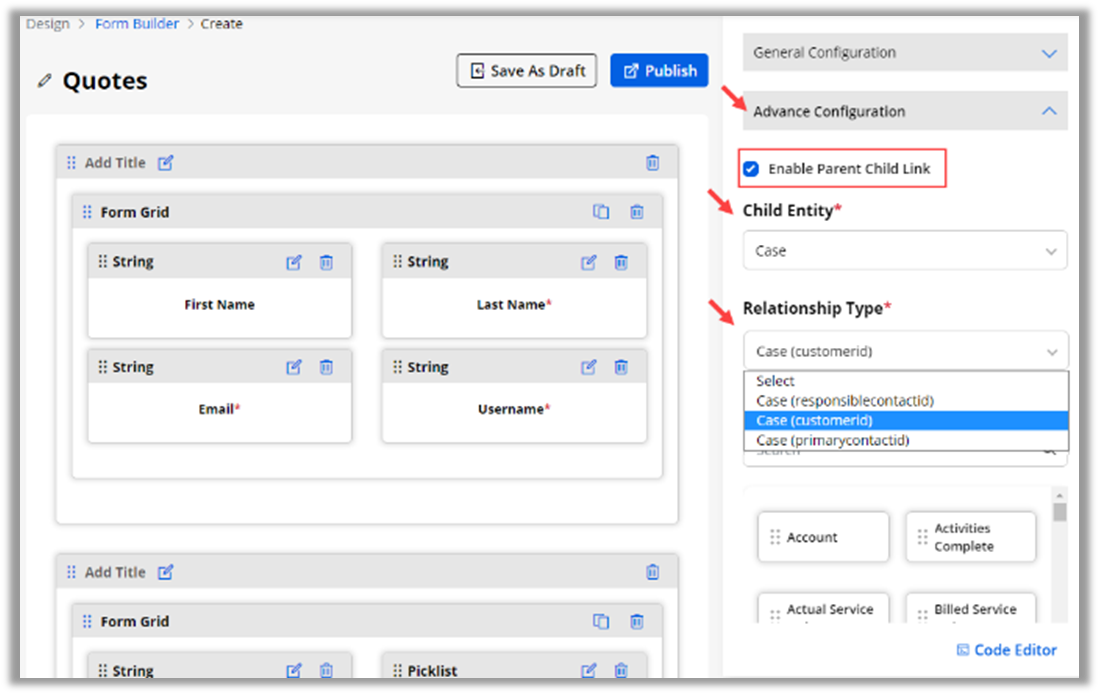Open the Relationship Type dropdown
This screenshot has width=1100, height=694.
pos(904,352)
